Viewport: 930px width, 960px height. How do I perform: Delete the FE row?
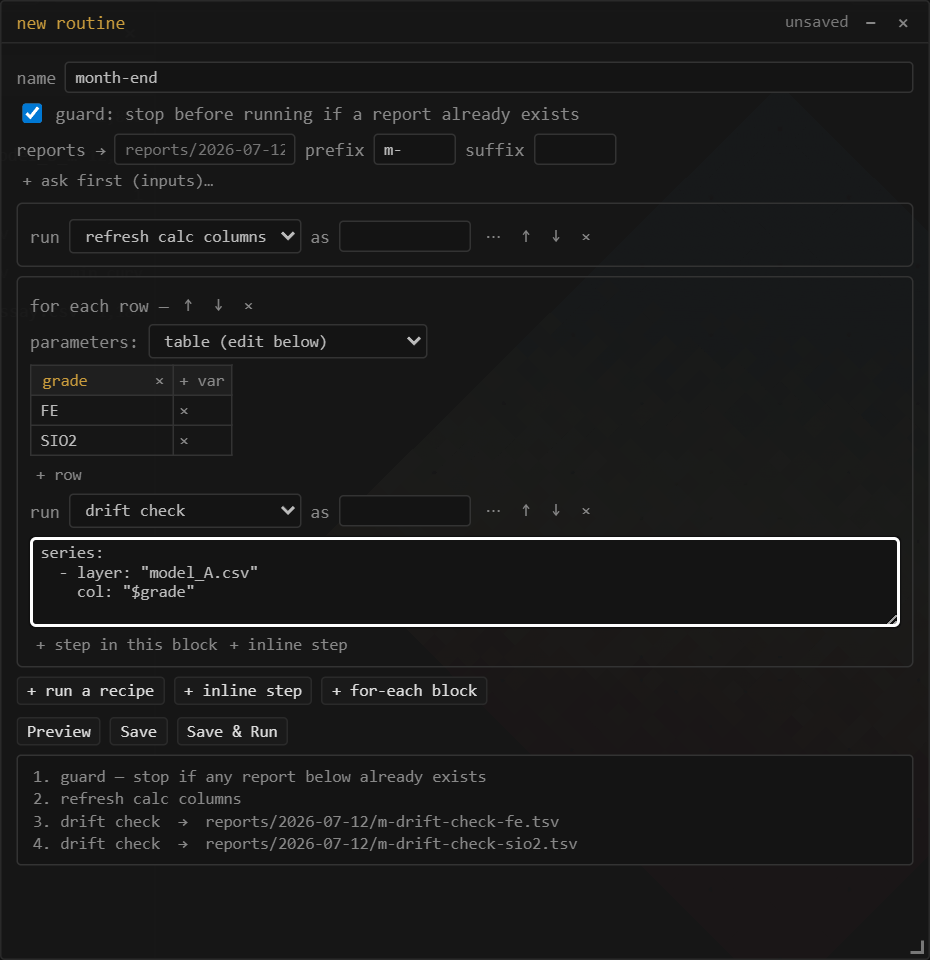[184, 411]
